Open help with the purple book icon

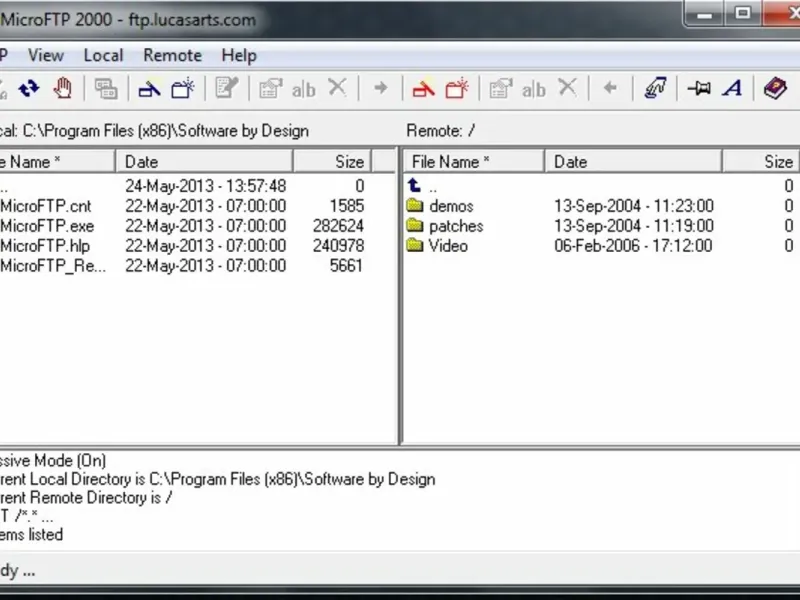click(775, 88)
